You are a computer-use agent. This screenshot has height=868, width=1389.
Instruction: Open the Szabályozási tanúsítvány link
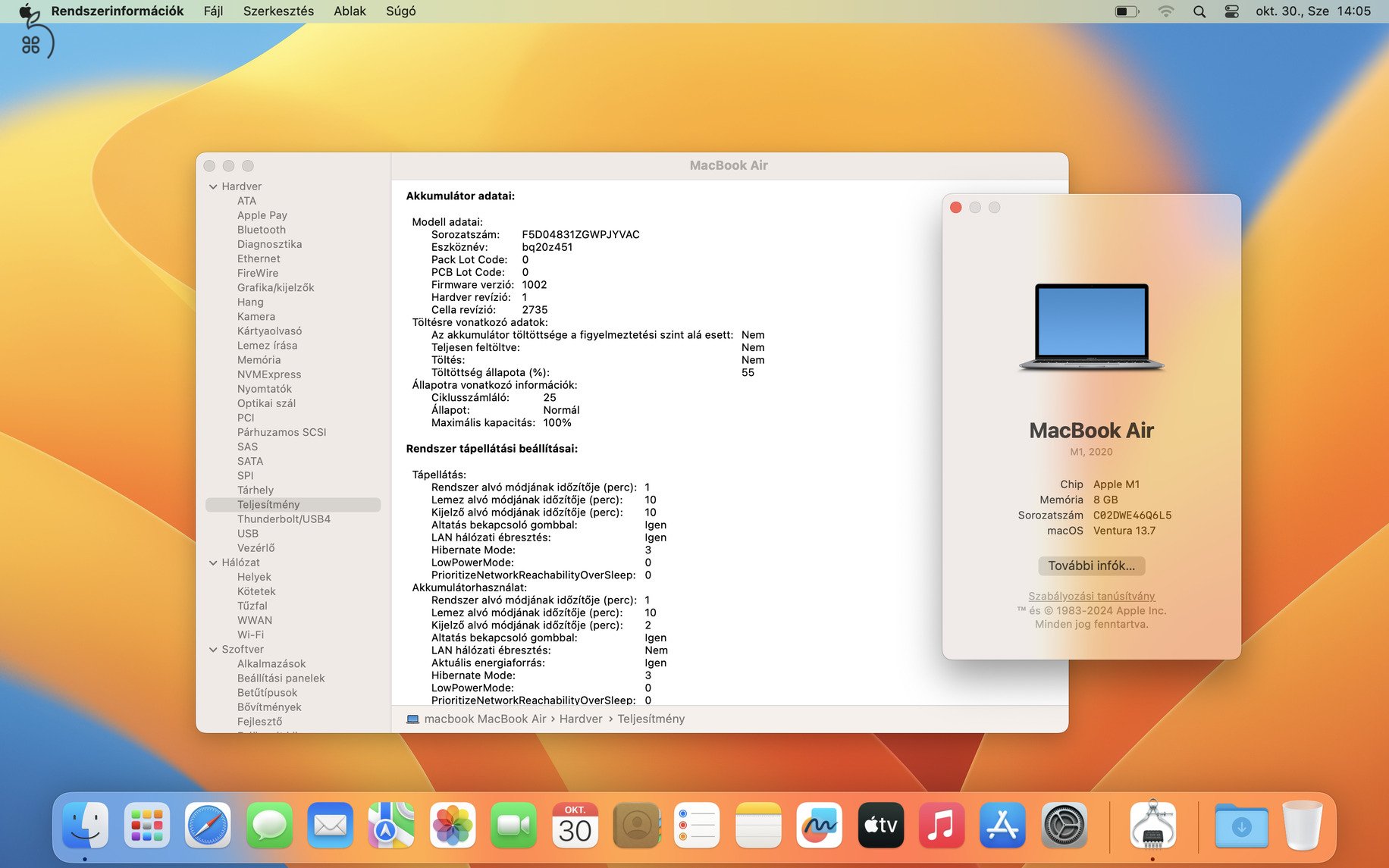coord(1091,596)
